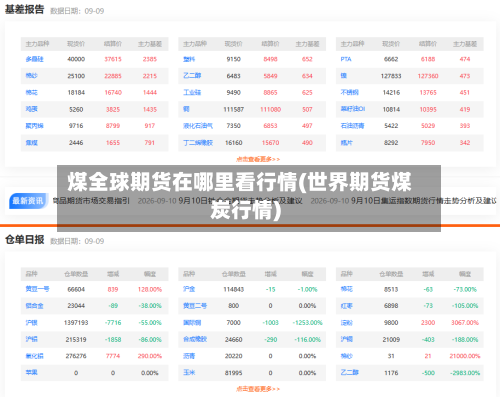Select the settlement price cell 16740
This screenshot has height=397, width=500.
click(113, 92)
